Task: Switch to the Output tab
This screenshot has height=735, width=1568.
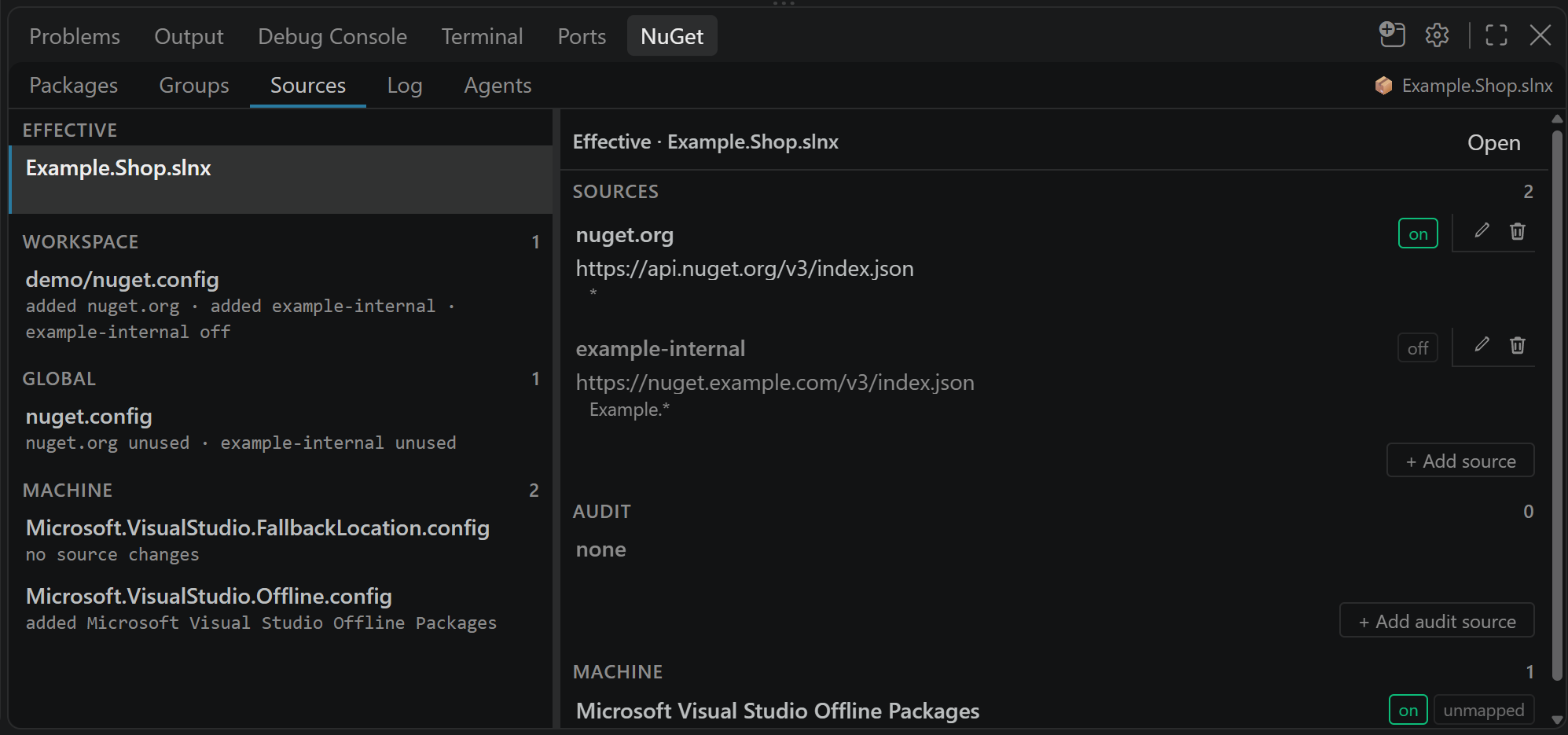Action: point(189,36)
